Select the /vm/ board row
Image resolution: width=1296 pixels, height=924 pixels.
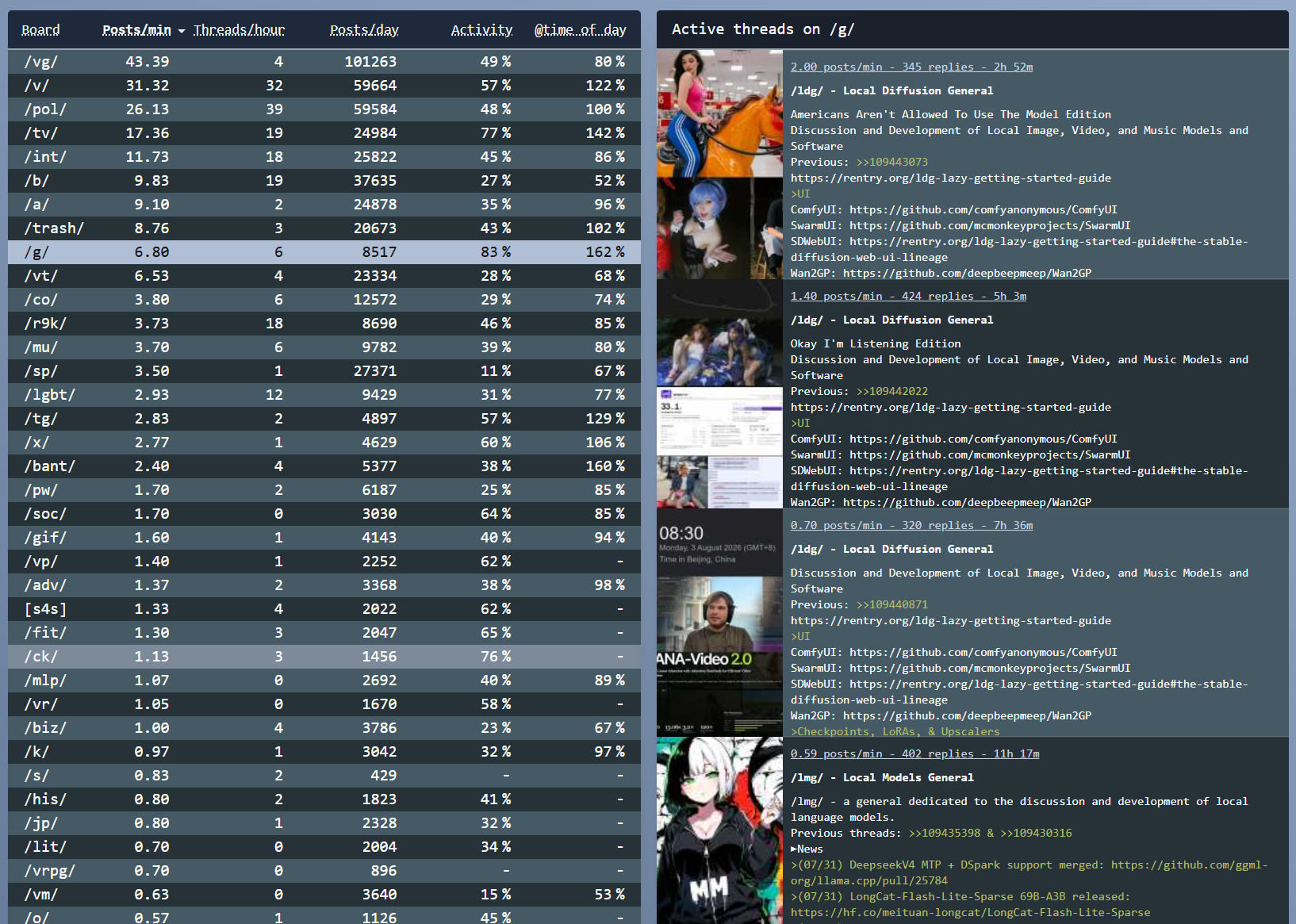[x=324, y=895]
